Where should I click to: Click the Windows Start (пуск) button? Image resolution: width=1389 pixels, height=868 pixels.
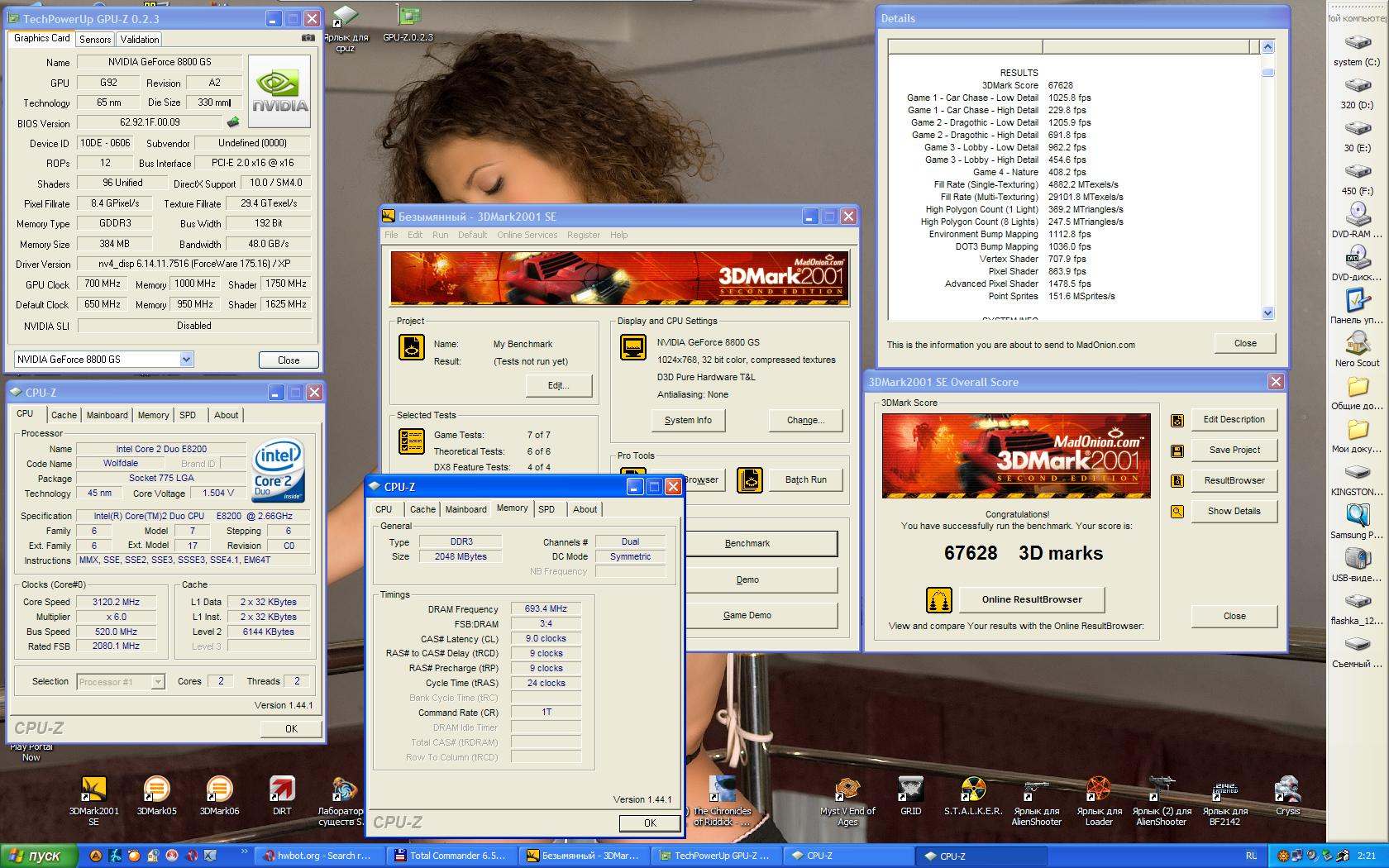tap(39, 856)
